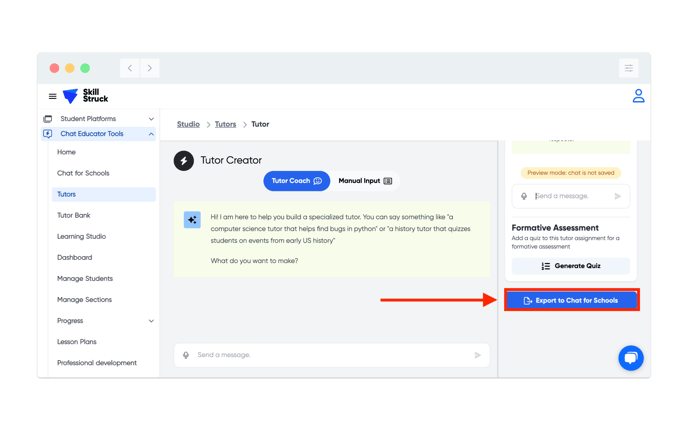Send message with main send arrow
This screenshot has height=430, width=688.
tap(478, 355)
